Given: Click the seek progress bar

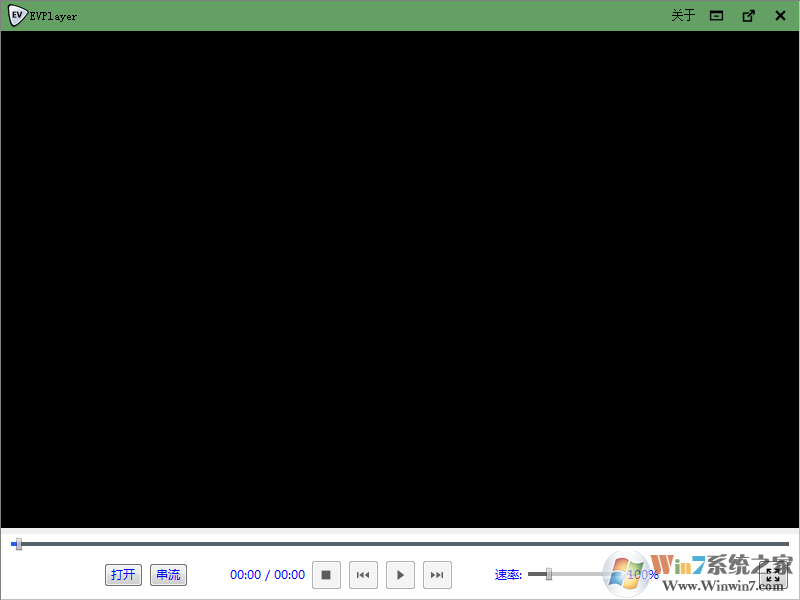Looking at the screenshot, I should pos(400,543).
